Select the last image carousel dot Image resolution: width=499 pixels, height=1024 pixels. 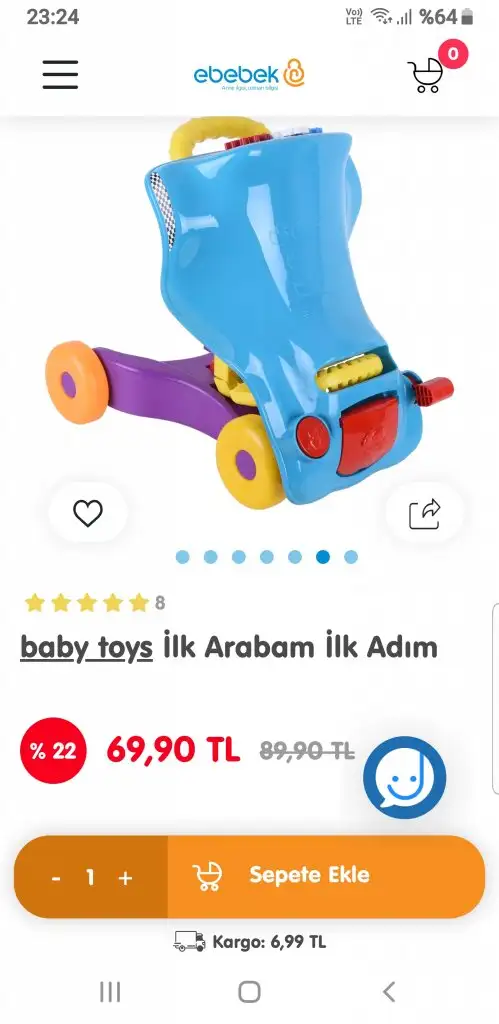(351, 557)
